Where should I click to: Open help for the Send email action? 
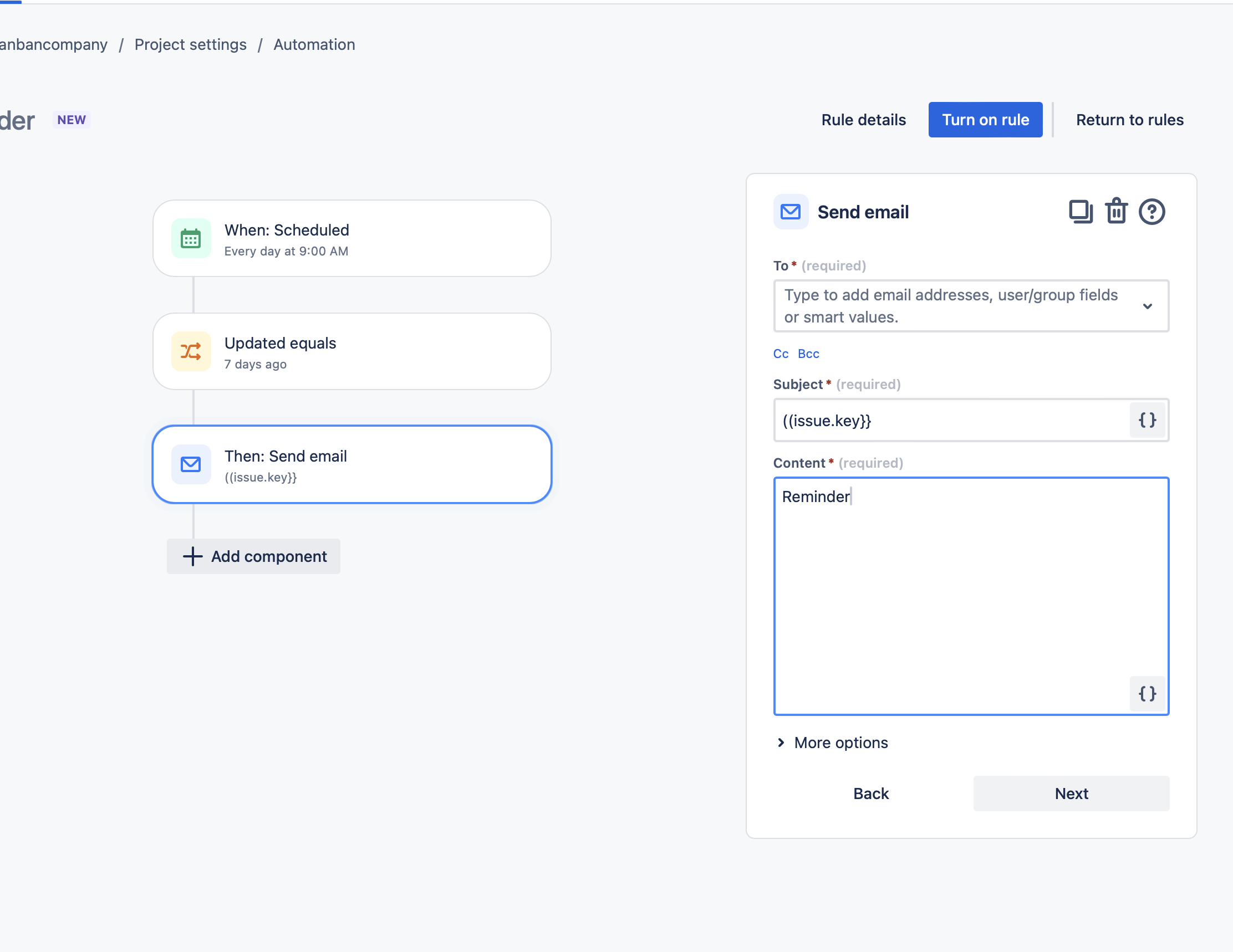1152,212
